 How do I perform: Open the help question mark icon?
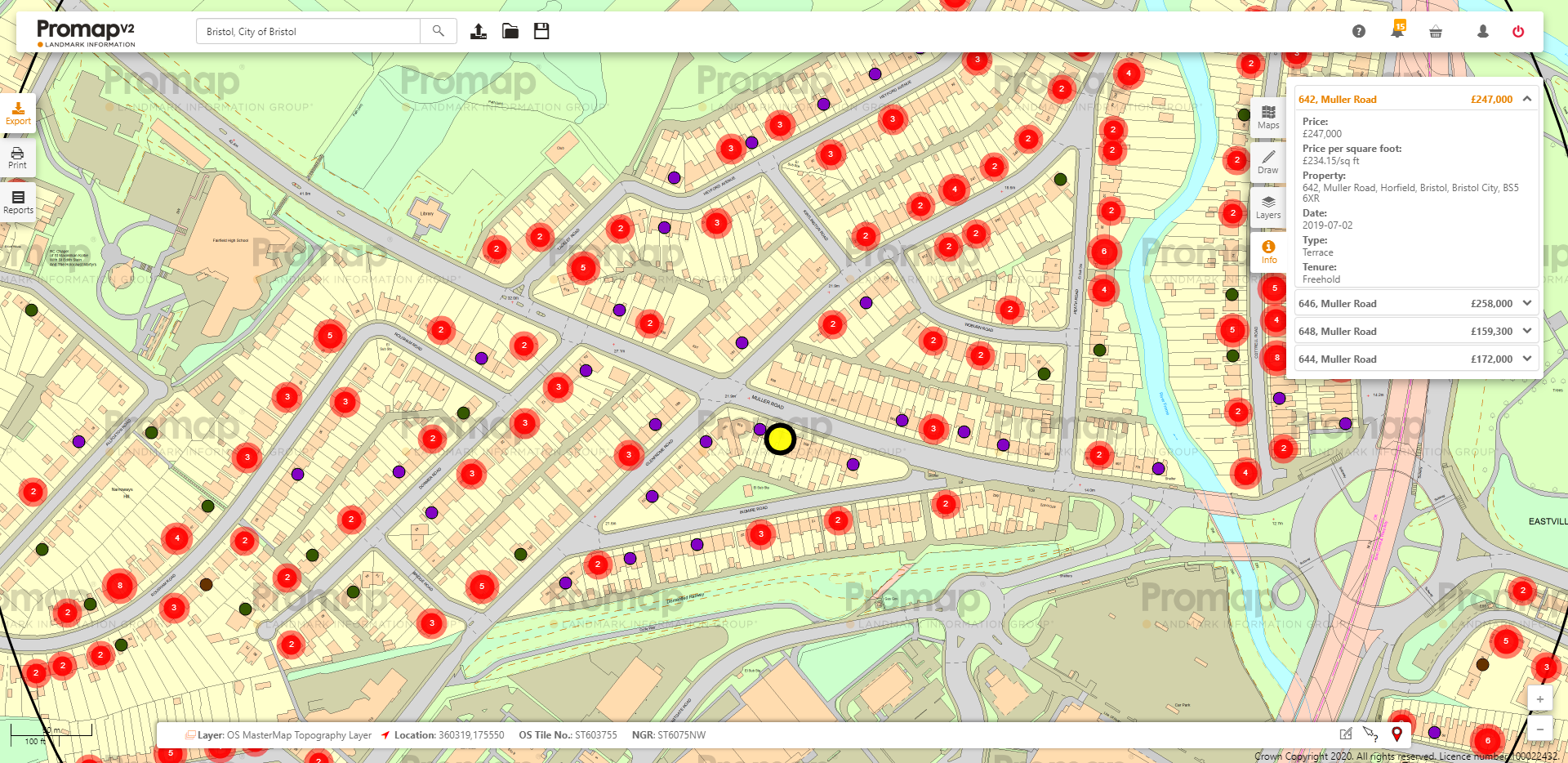click(1359, 31)
